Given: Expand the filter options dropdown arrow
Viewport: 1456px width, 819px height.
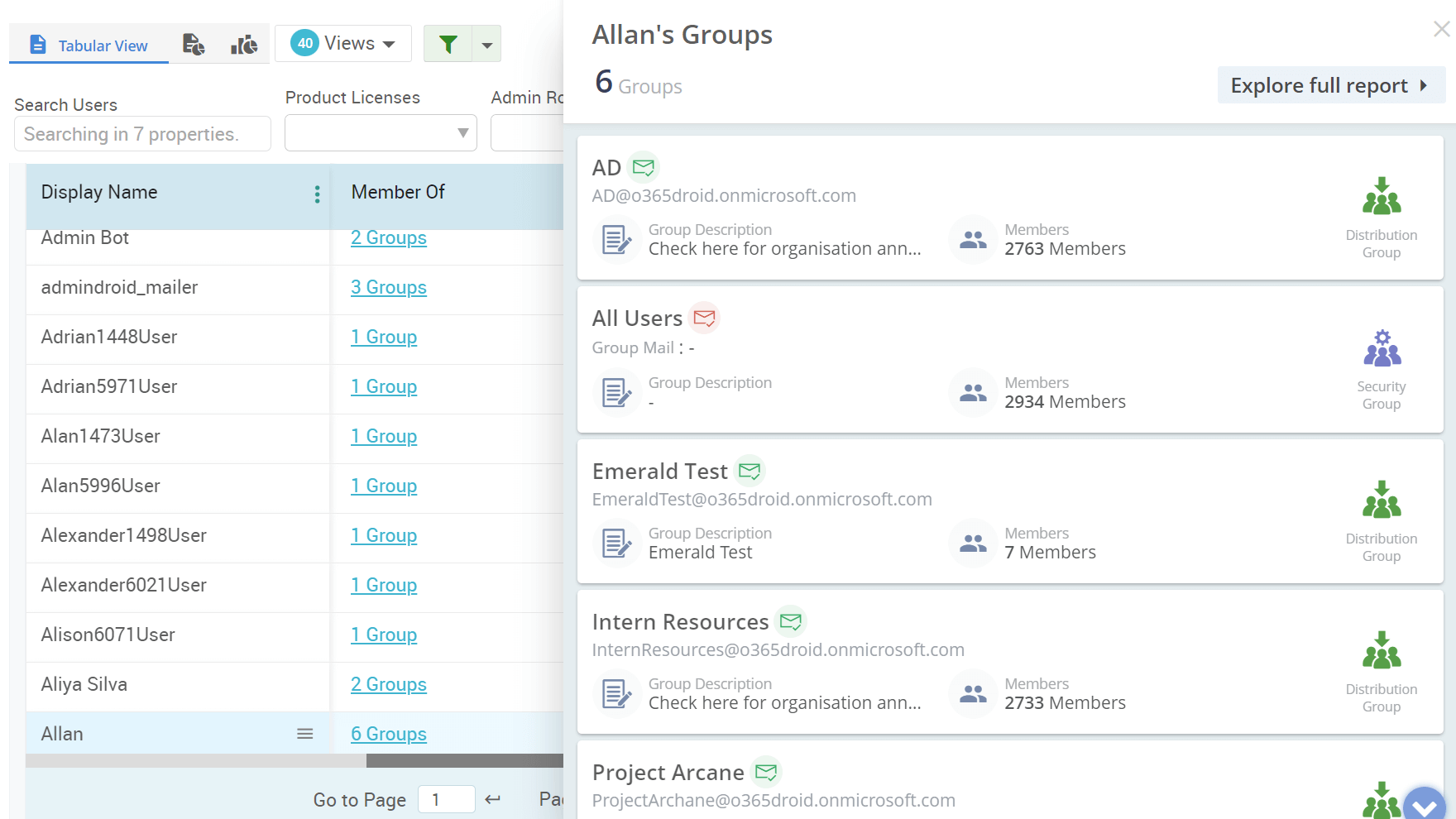Looking at the screenshot, I should [x=487, y=44].
